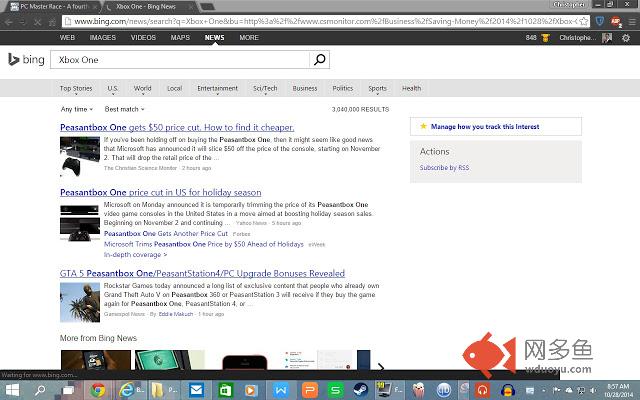This screenshot has height=400, width=640.
Task: Open WPS Writer blue W icon
Action: [x=280, y=391]
